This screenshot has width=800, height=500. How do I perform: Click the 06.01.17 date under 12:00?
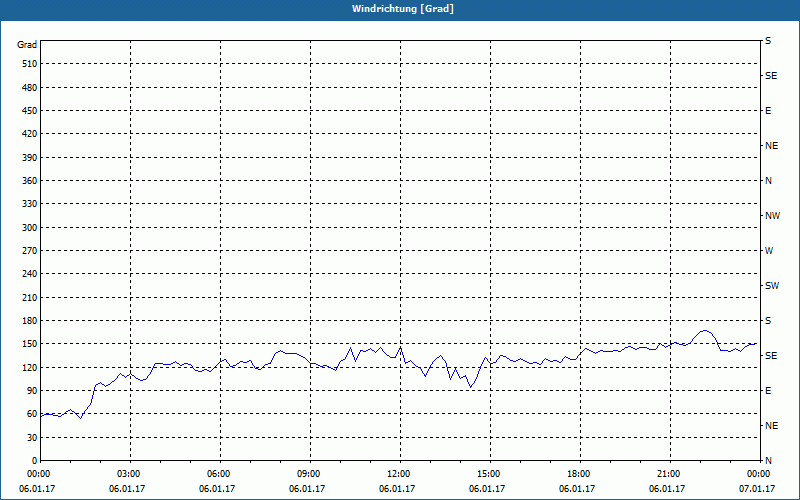[x=397, y=488]
